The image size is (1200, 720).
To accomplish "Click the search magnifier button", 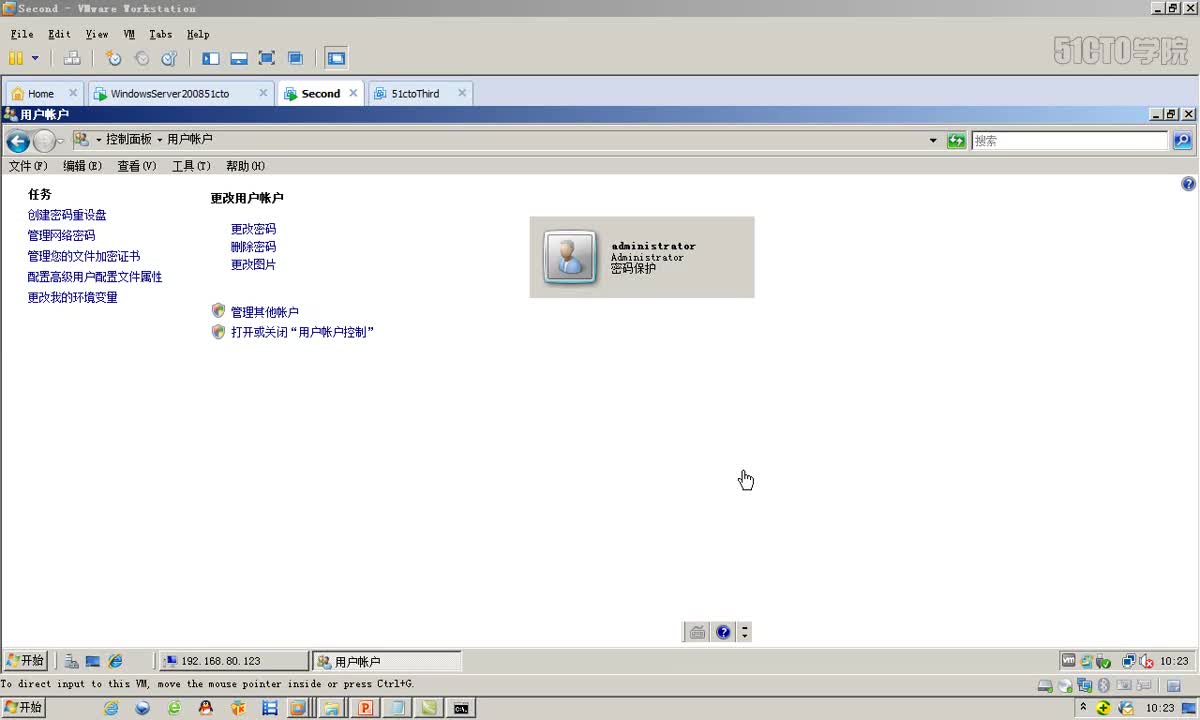I will pos(1183,141).
